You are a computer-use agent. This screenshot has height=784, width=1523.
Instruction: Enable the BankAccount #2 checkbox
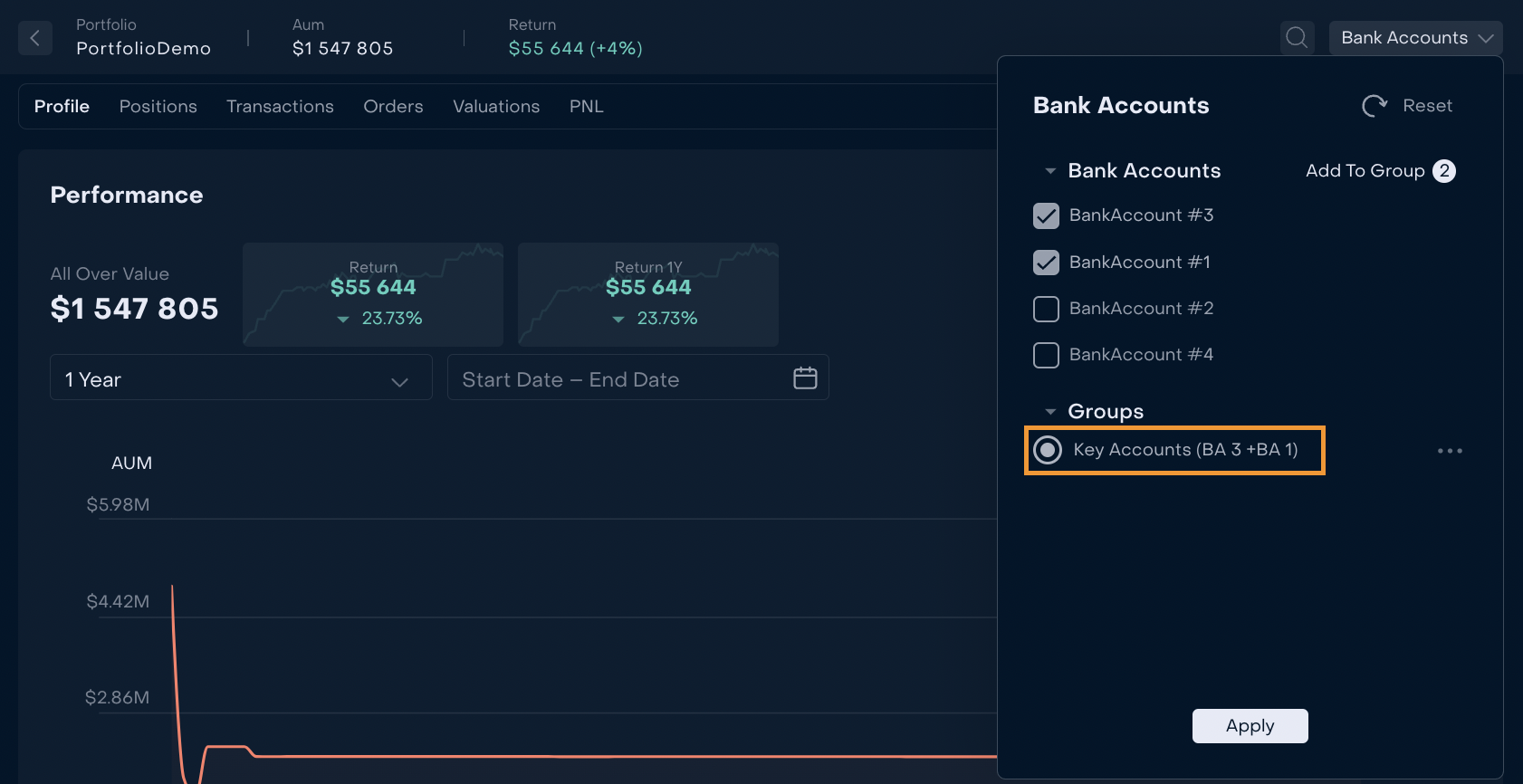click(x=1046, y=309)
